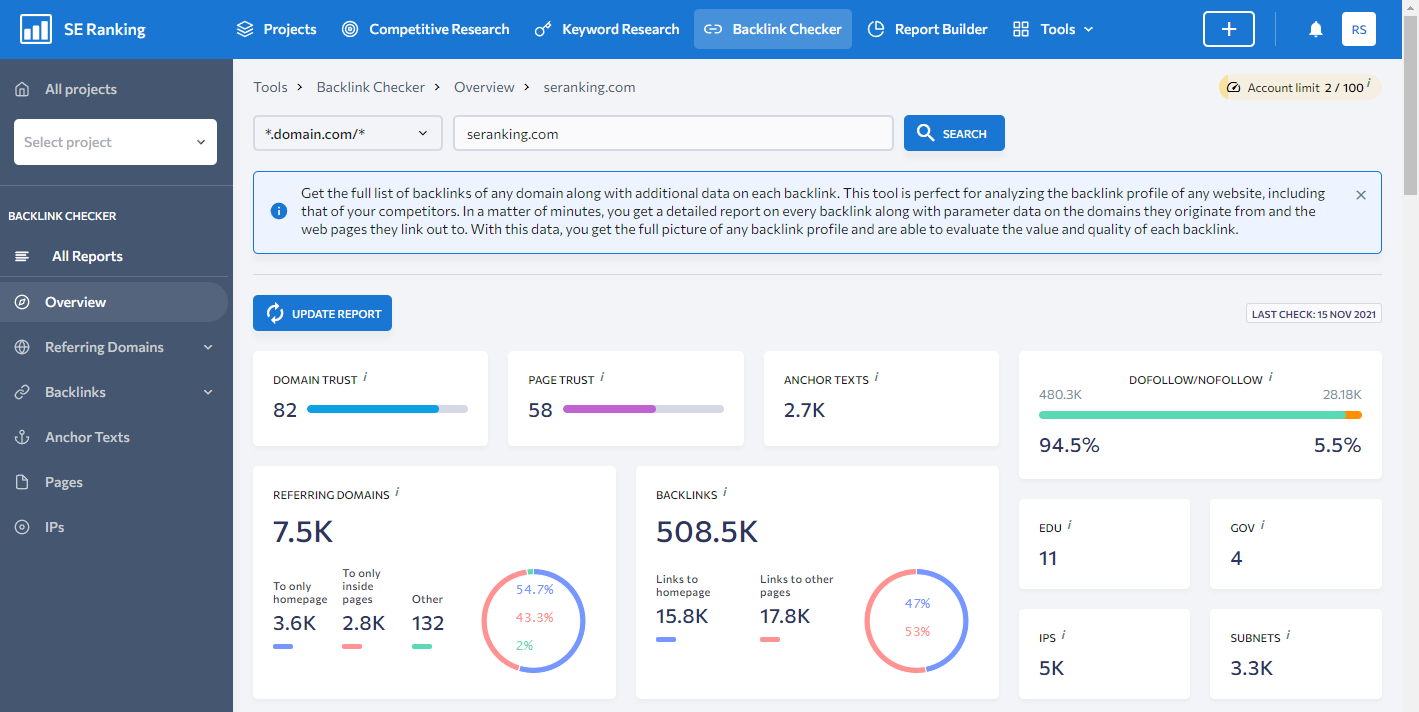1419x712 pixels.
Task: Click the 17.8K Links to other pages value
Action: click(785, 616)
